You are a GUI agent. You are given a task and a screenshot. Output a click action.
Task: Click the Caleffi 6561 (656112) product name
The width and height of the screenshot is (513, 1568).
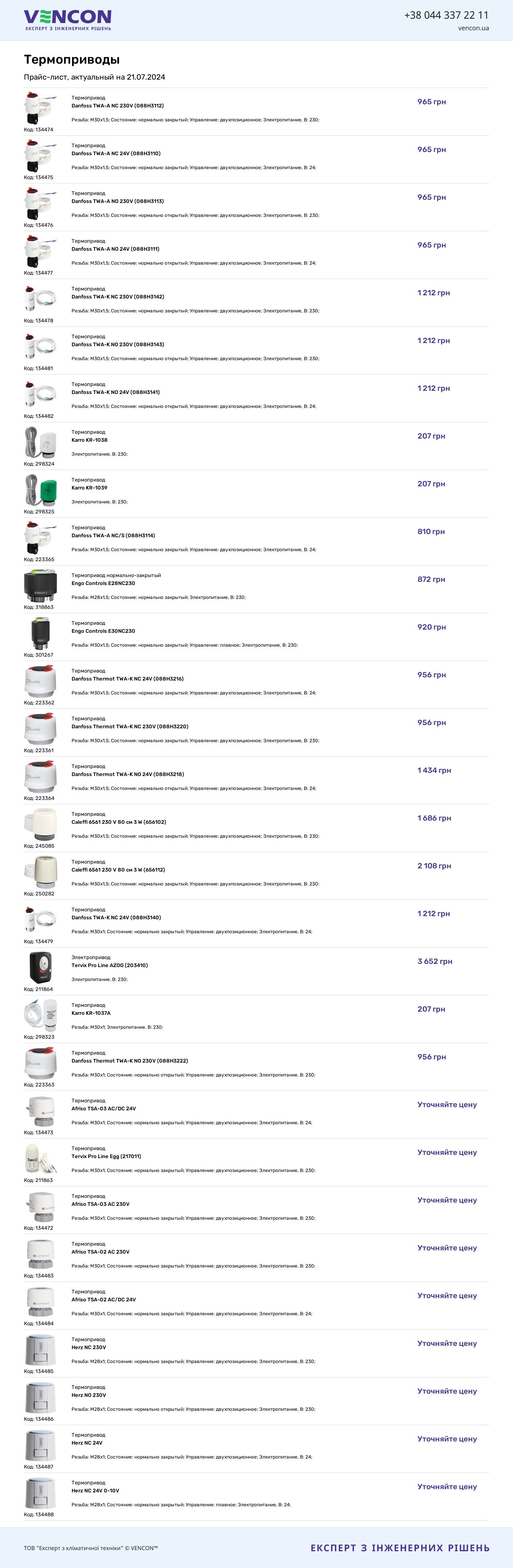118,870
